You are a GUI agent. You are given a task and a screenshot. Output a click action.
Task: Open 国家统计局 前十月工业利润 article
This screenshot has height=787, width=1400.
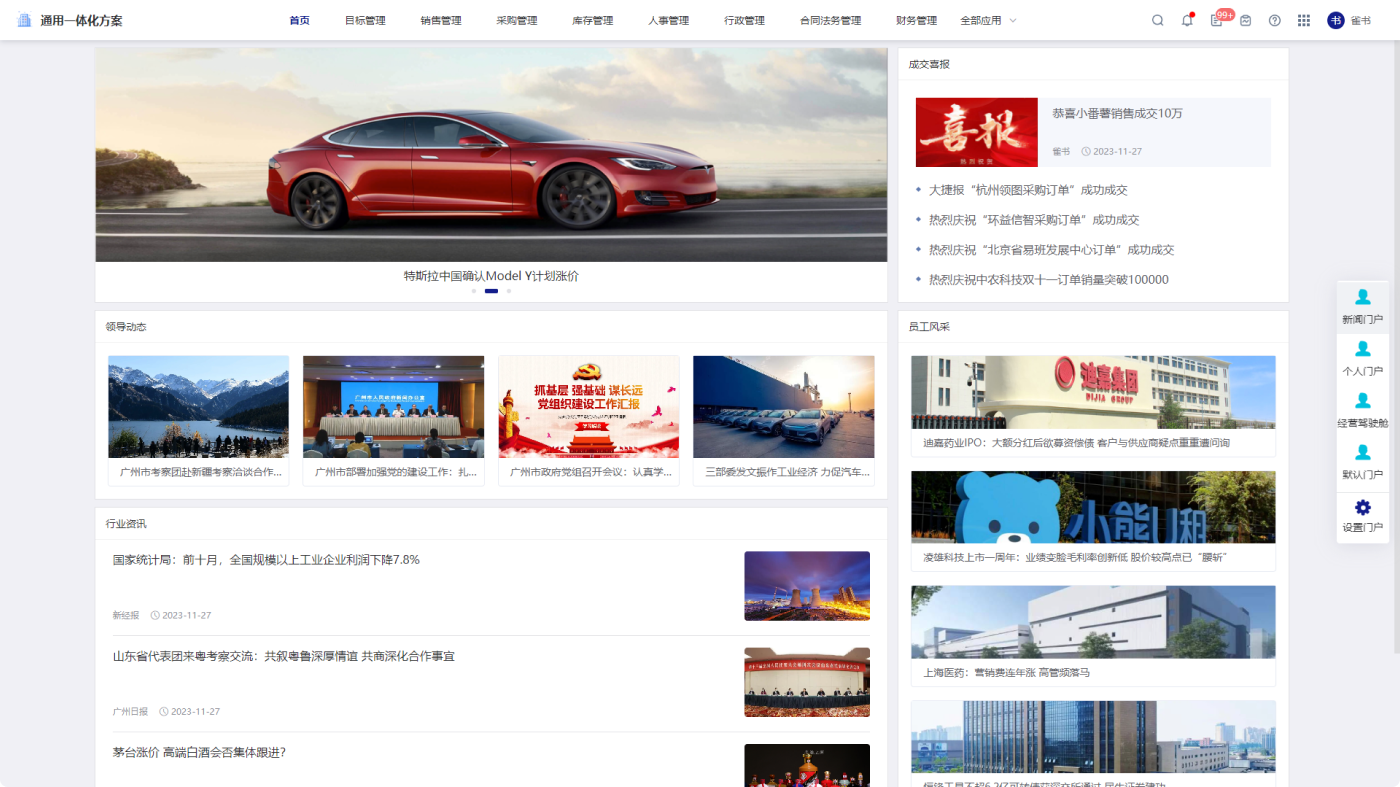click(266, 560)
